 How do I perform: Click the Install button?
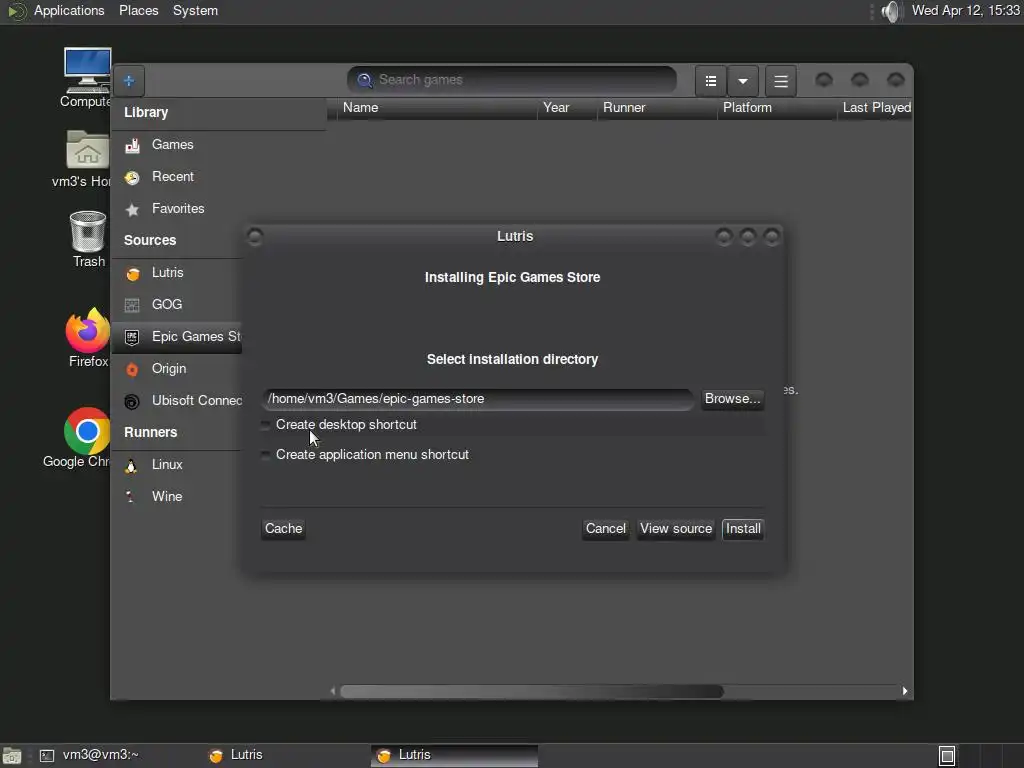743,529
